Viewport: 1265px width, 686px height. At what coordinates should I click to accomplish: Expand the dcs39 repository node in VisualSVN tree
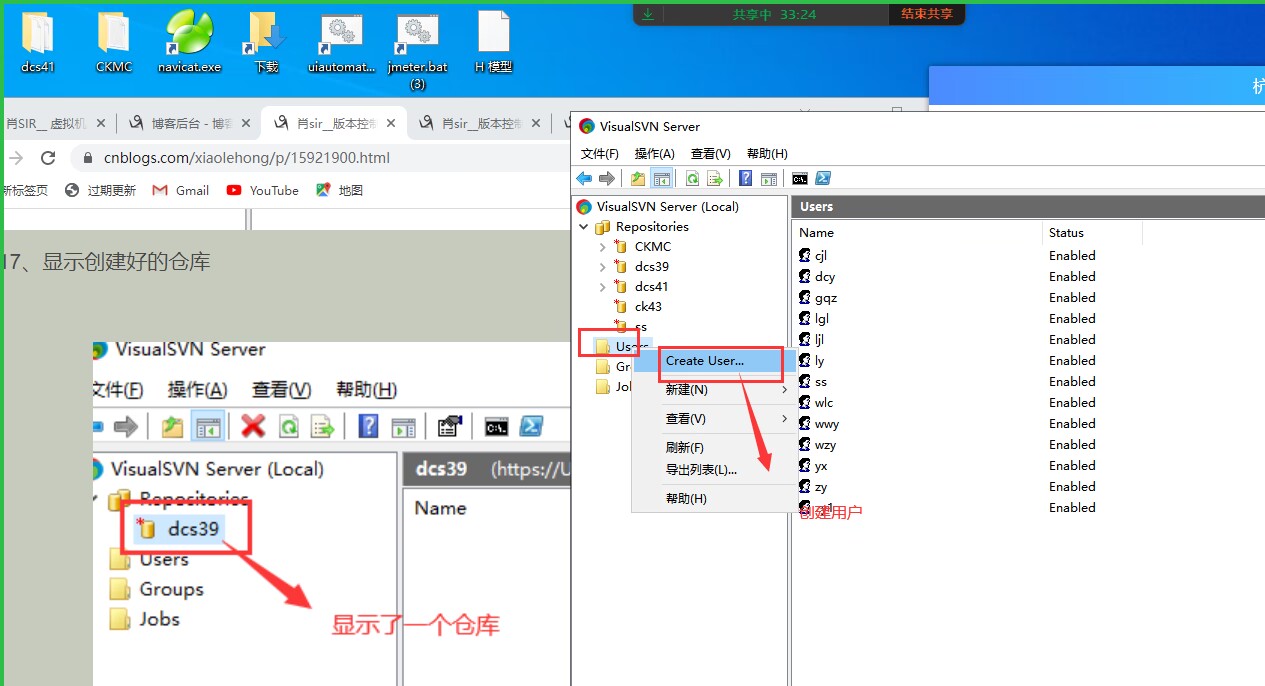point(602,267)
